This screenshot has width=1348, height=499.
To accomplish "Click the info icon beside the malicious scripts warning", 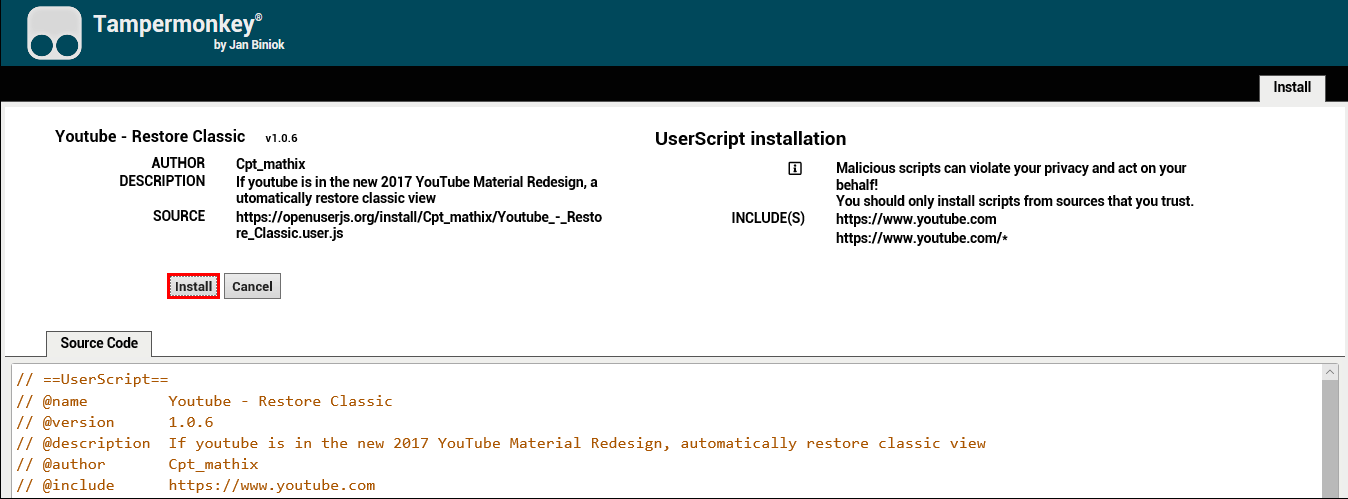I will pos(795,169).
